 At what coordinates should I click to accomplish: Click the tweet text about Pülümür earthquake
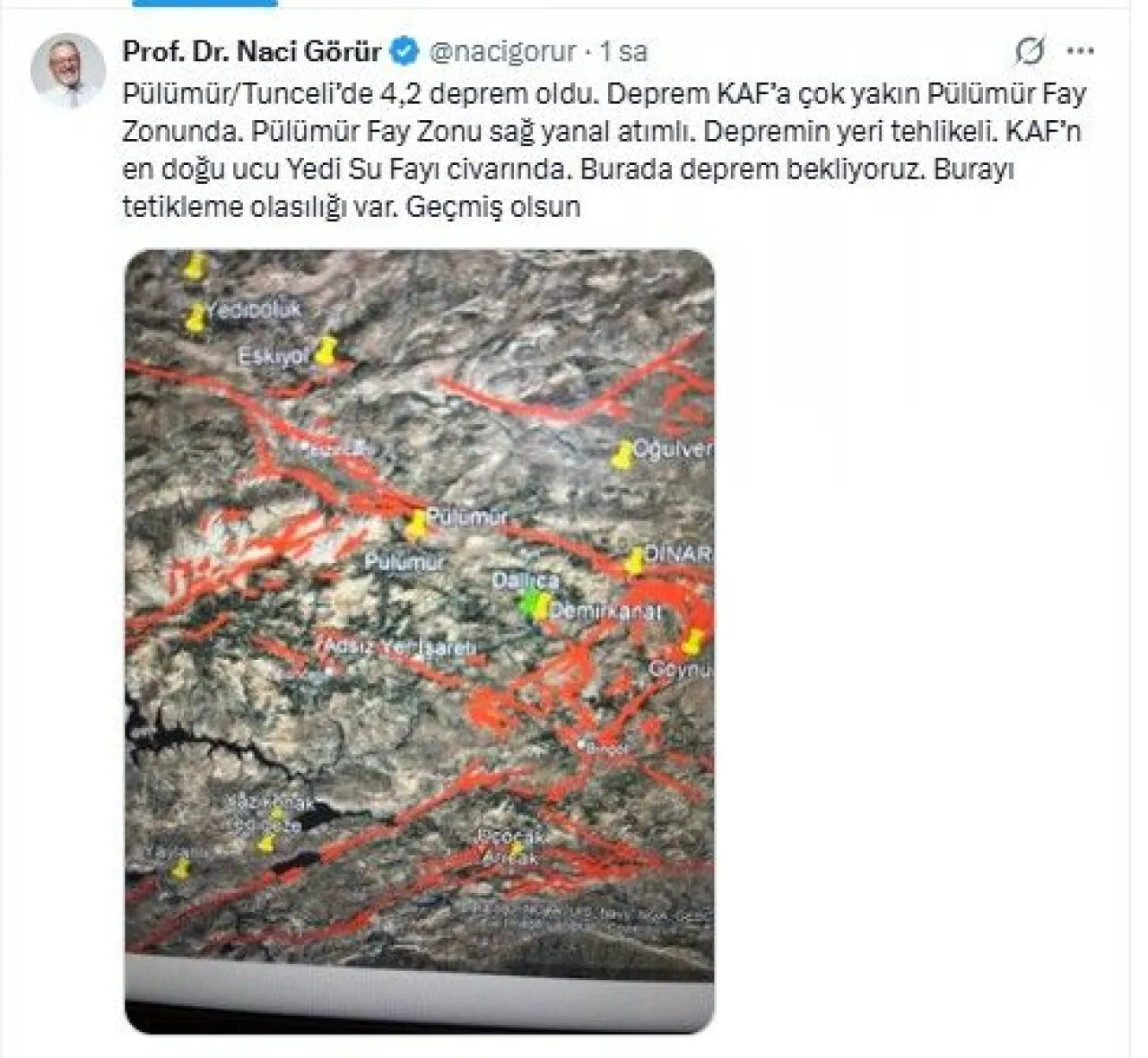pyautogui.click(x=604, y=150)
